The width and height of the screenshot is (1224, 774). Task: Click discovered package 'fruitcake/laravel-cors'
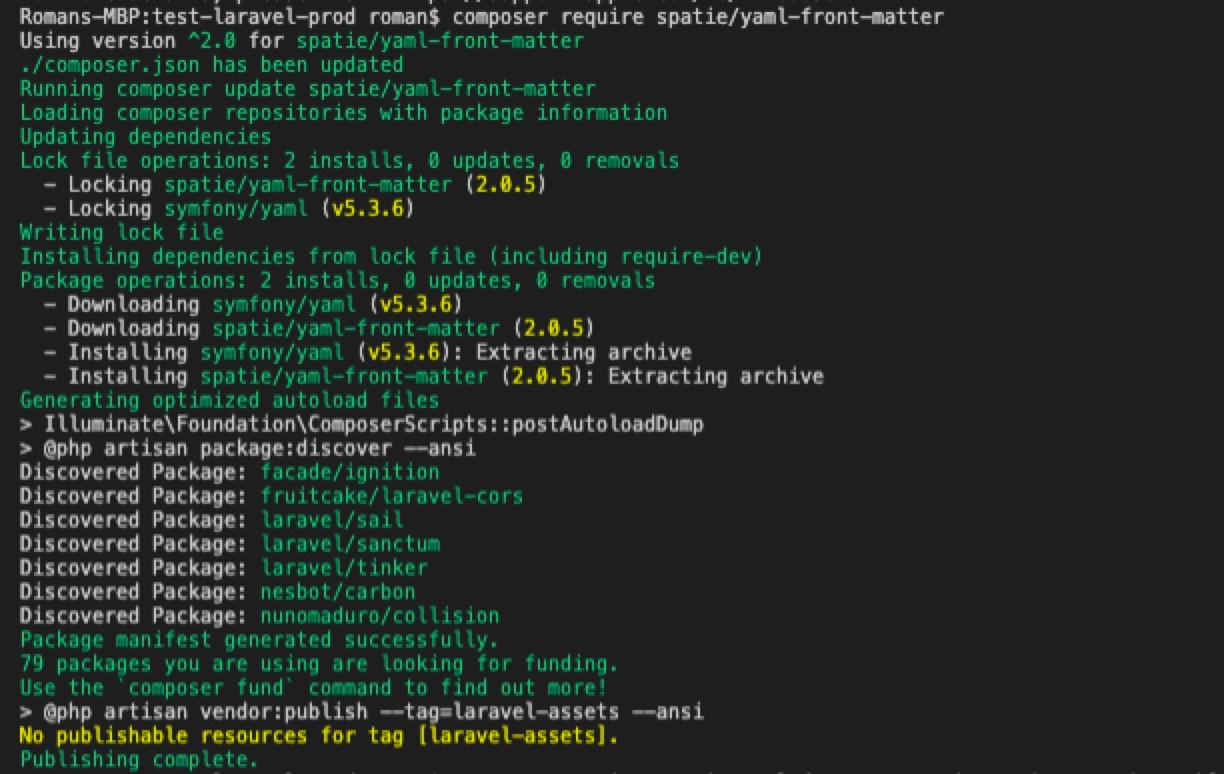click(x=392, y=497)
